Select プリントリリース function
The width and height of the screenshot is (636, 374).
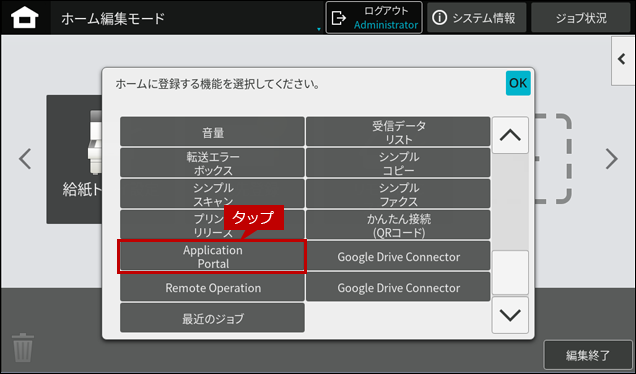click(x=212, y=225)
